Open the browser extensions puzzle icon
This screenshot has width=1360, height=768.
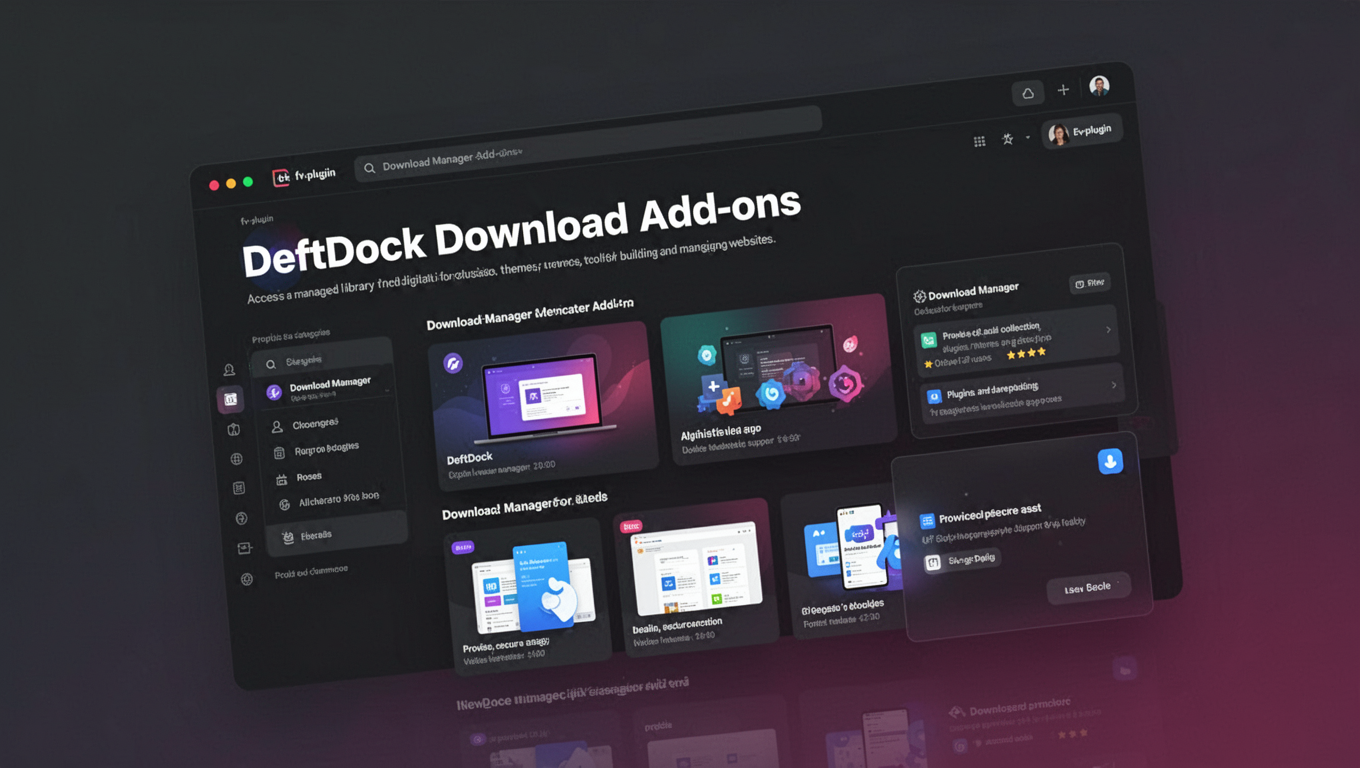coord(1007,139)
